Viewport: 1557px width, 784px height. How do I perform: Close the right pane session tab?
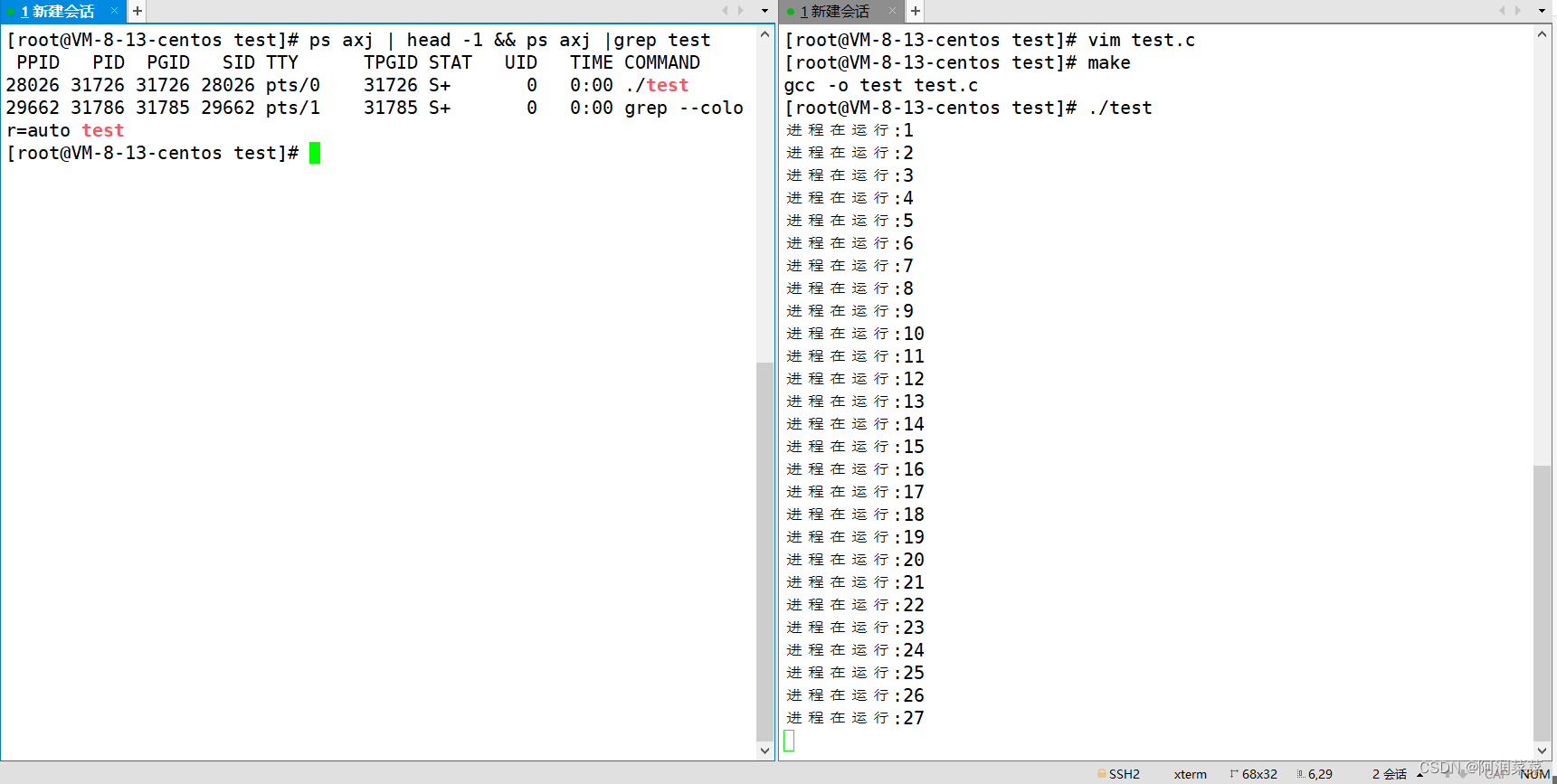(x=892, y=11)
